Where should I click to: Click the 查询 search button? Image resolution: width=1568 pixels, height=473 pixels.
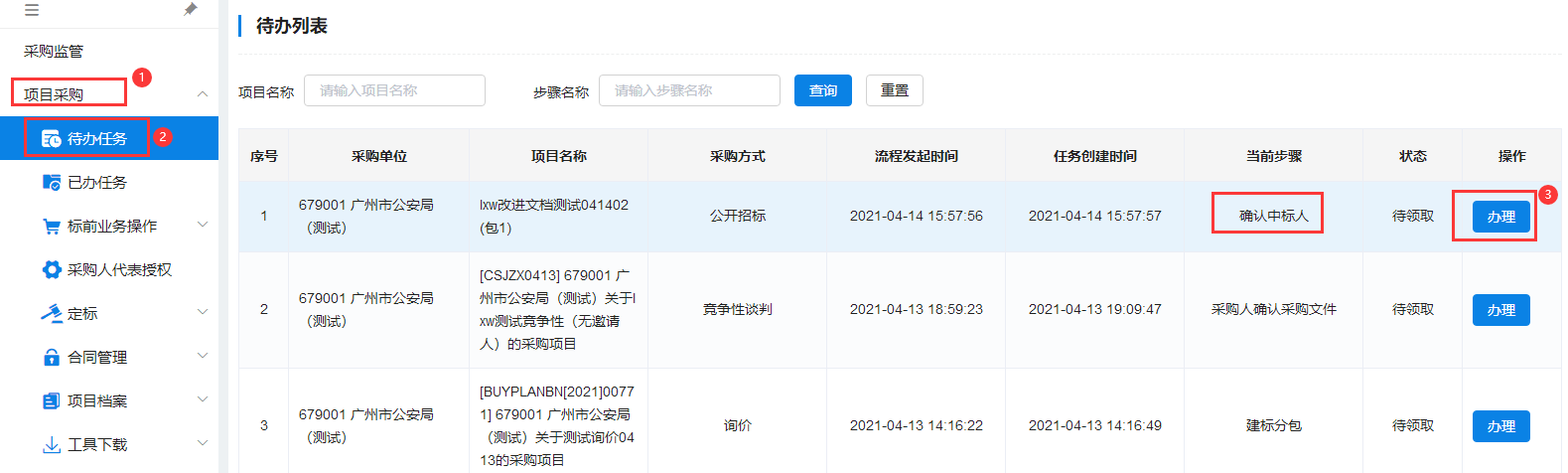coord(822,90)
